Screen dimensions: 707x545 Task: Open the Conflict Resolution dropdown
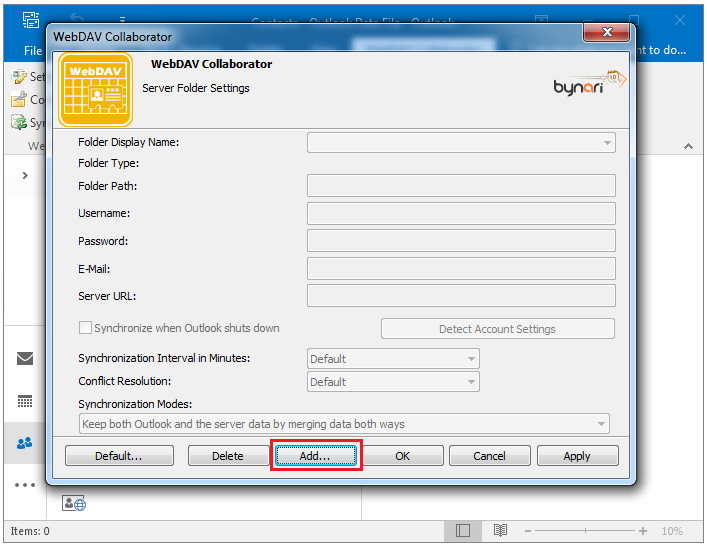tap(393, 381)
